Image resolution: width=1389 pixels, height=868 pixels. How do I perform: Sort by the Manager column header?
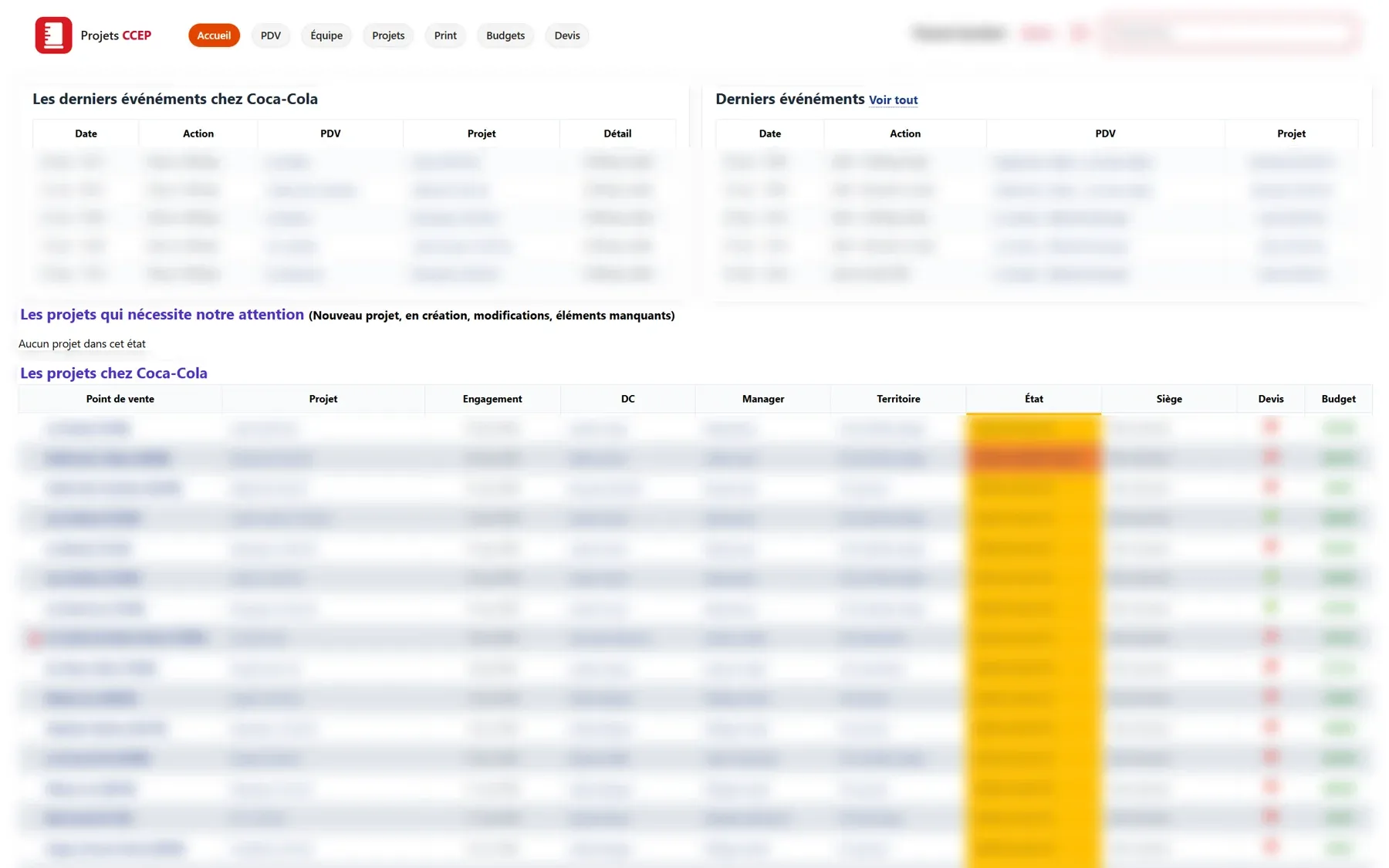(763, 399)
